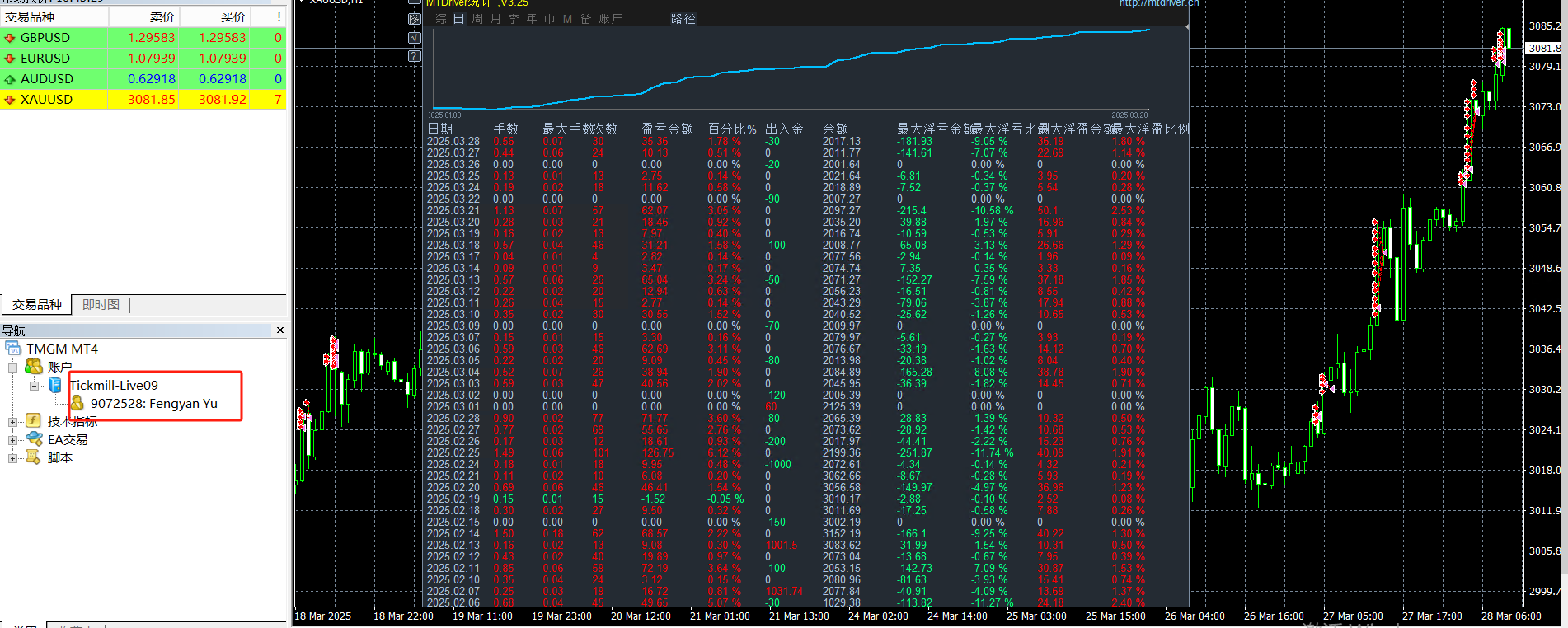This screenshot has width=1568, height=628.
Task: Click the 脚本 scripts scroll icon
Action: coord(34,457)
